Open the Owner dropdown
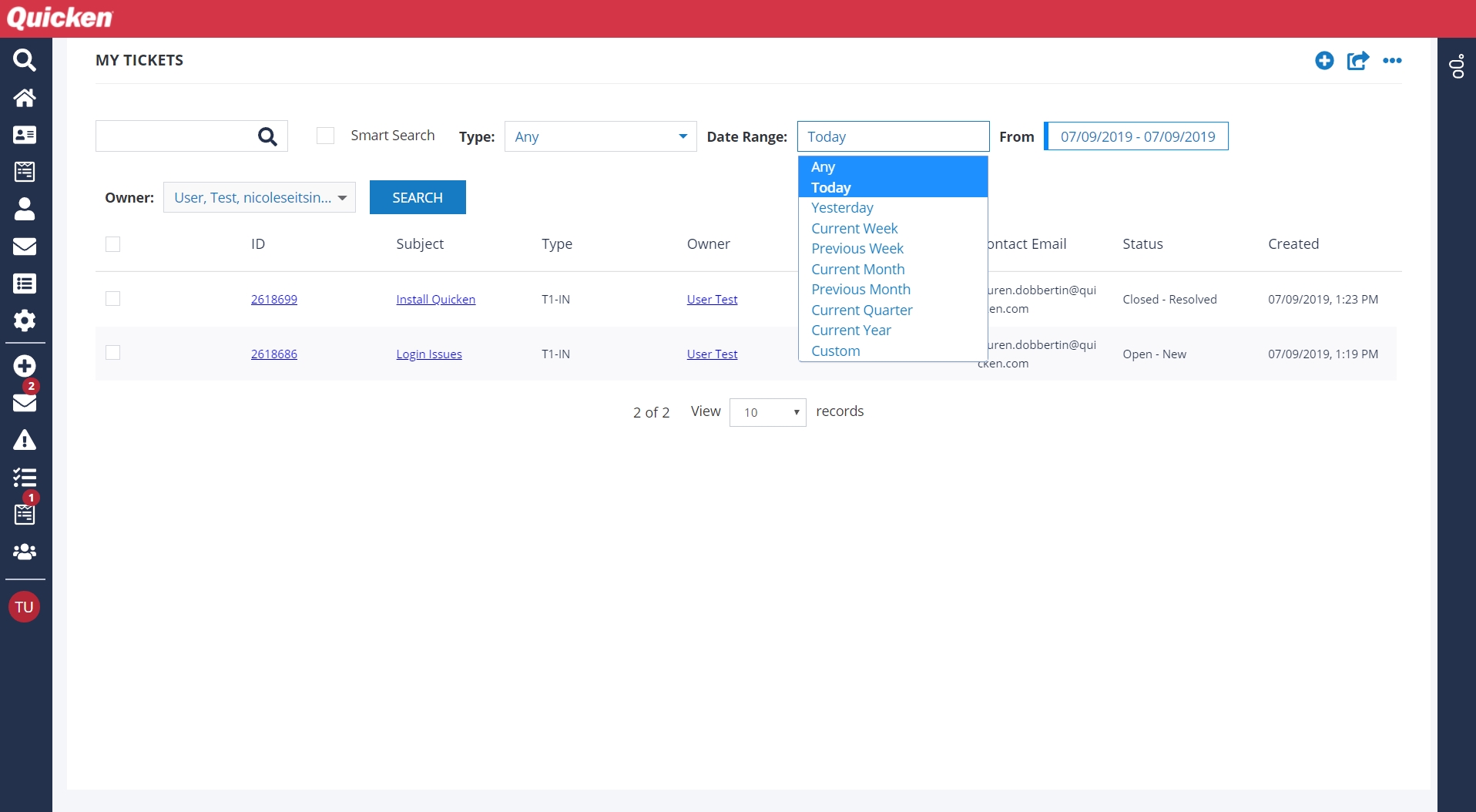 click(260, 198)
